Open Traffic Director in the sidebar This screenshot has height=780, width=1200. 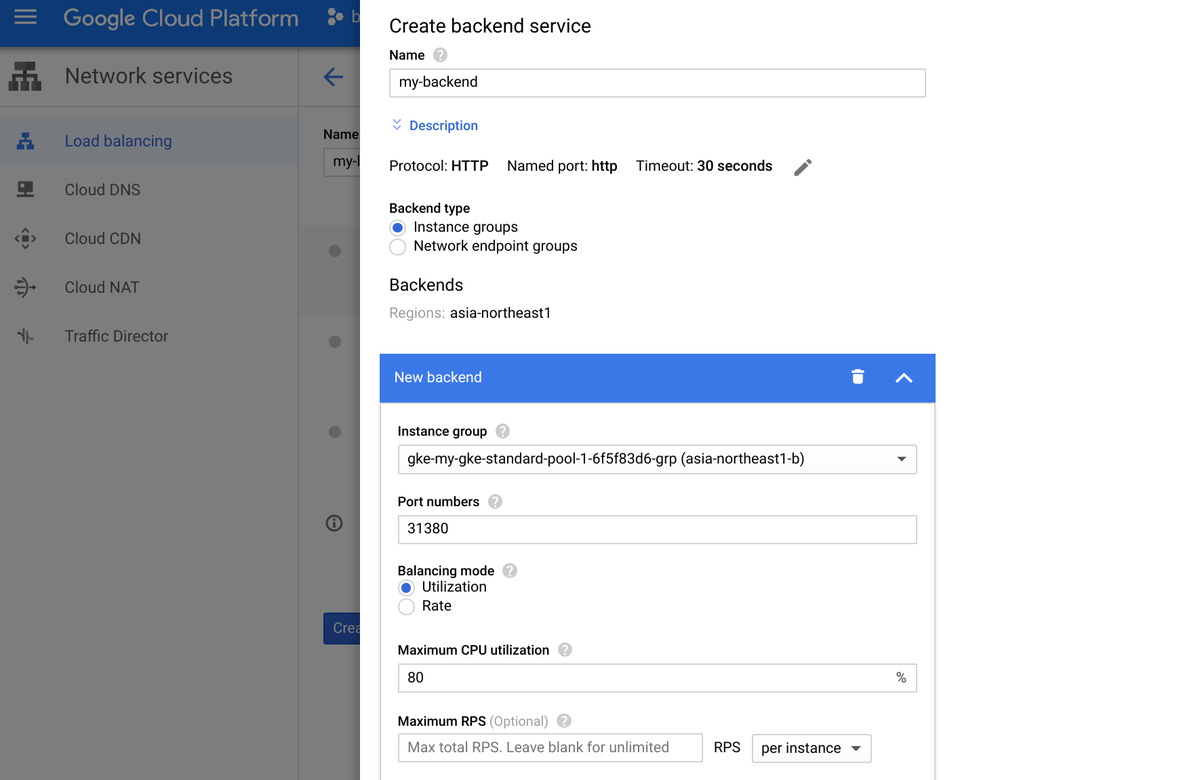pyautogui.click(x=149, y=336)
